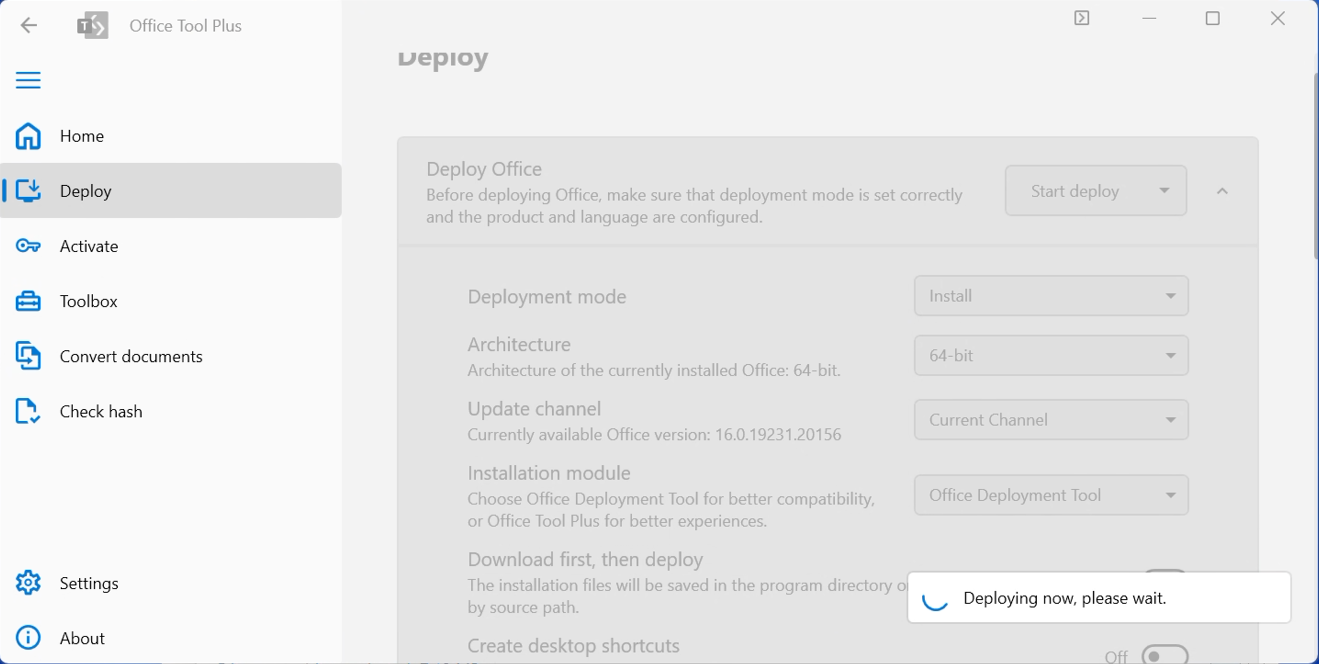
Task: Collapse the Deploy Office section chevron
Action: click(x=1222, y=191)
